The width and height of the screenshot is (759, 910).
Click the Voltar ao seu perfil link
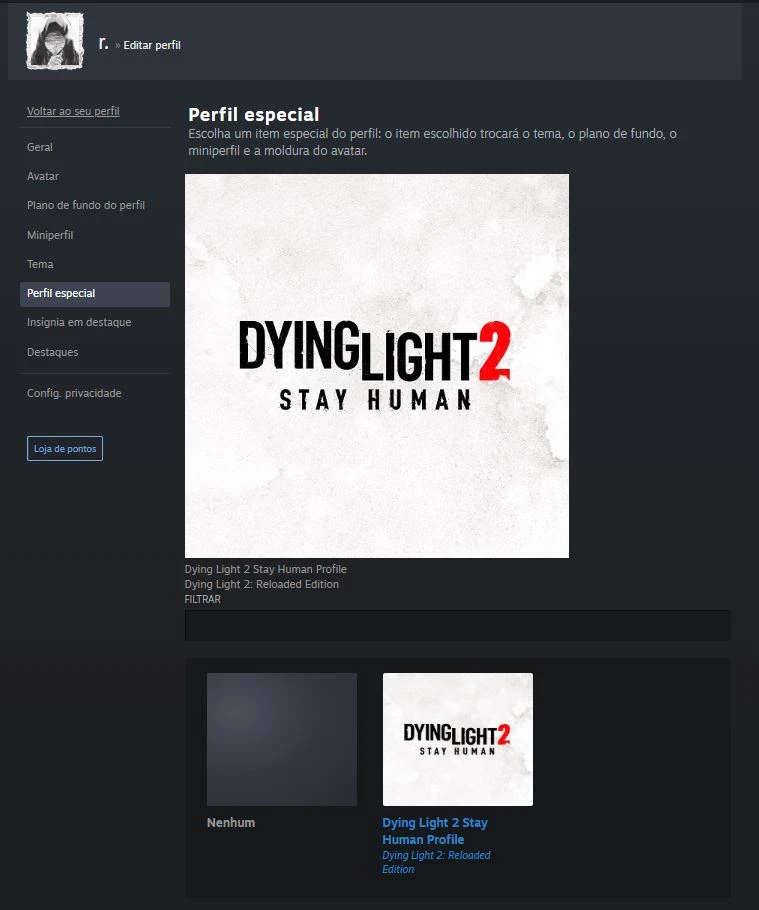[73, 111]
